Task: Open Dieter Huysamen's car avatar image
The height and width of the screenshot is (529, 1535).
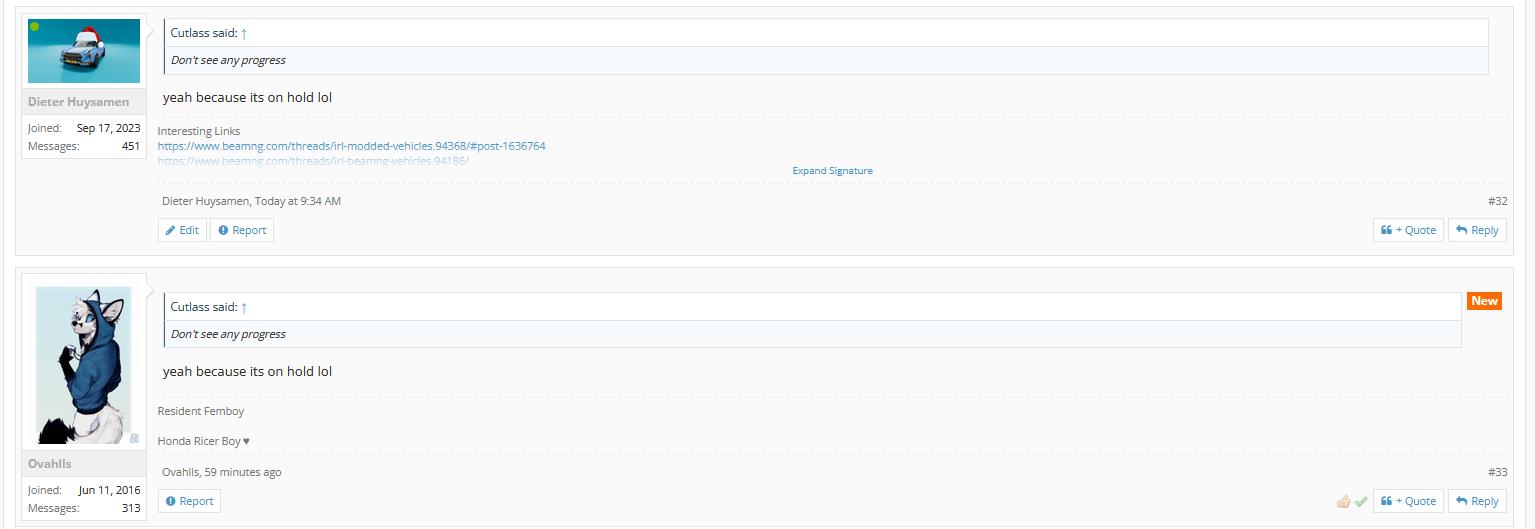Action: point(84,50)
